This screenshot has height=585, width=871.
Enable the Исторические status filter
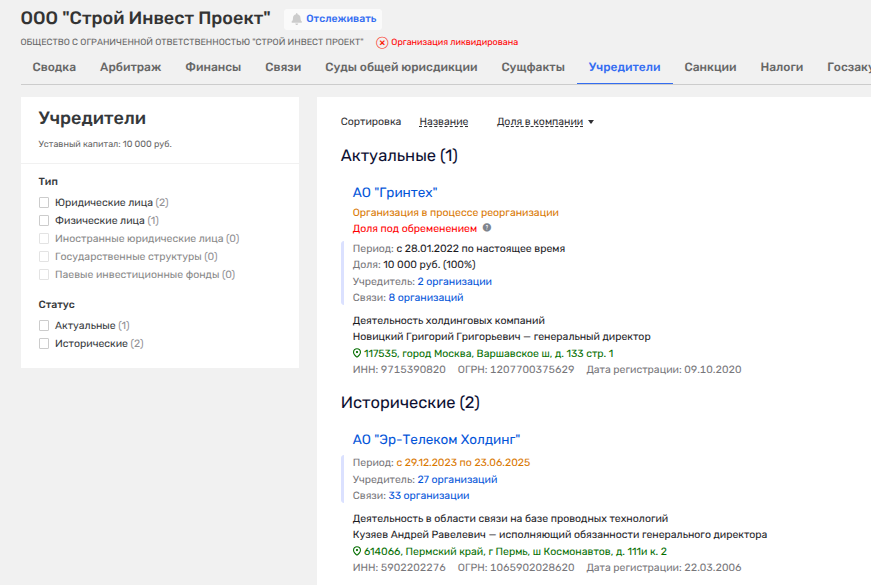coord(44,344)
